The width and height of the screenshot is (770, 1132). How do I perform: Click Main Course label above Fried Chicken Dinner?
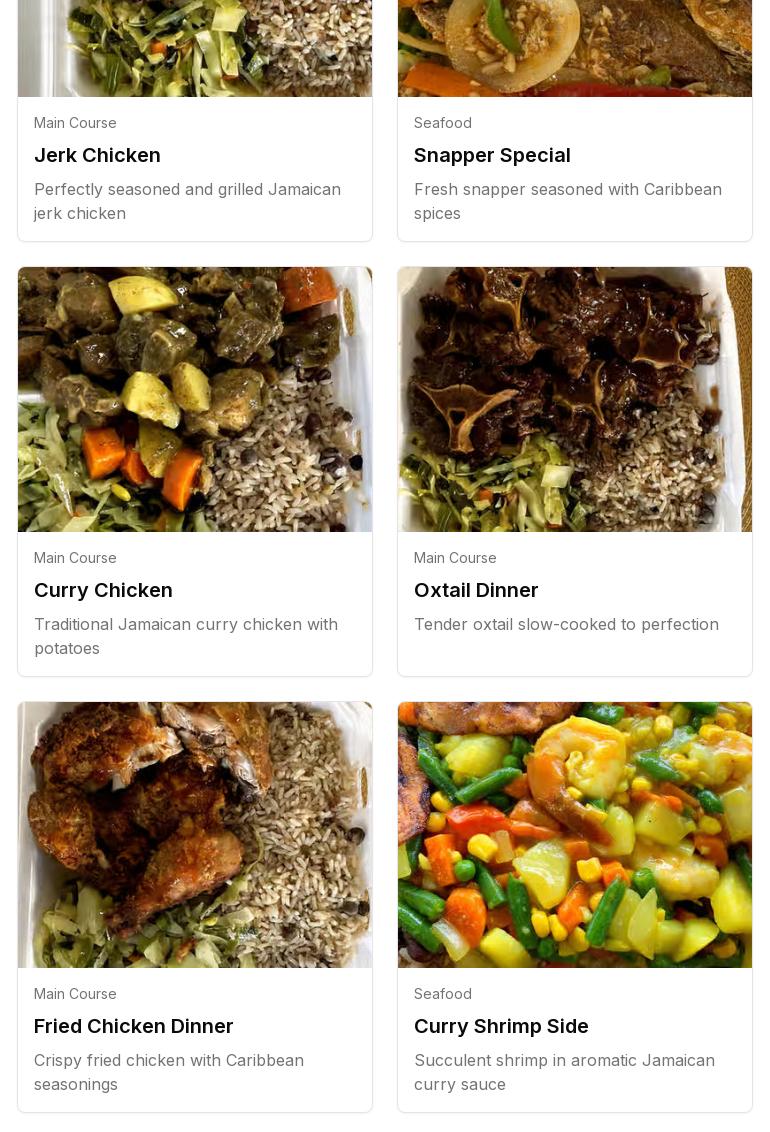[75, 993]
